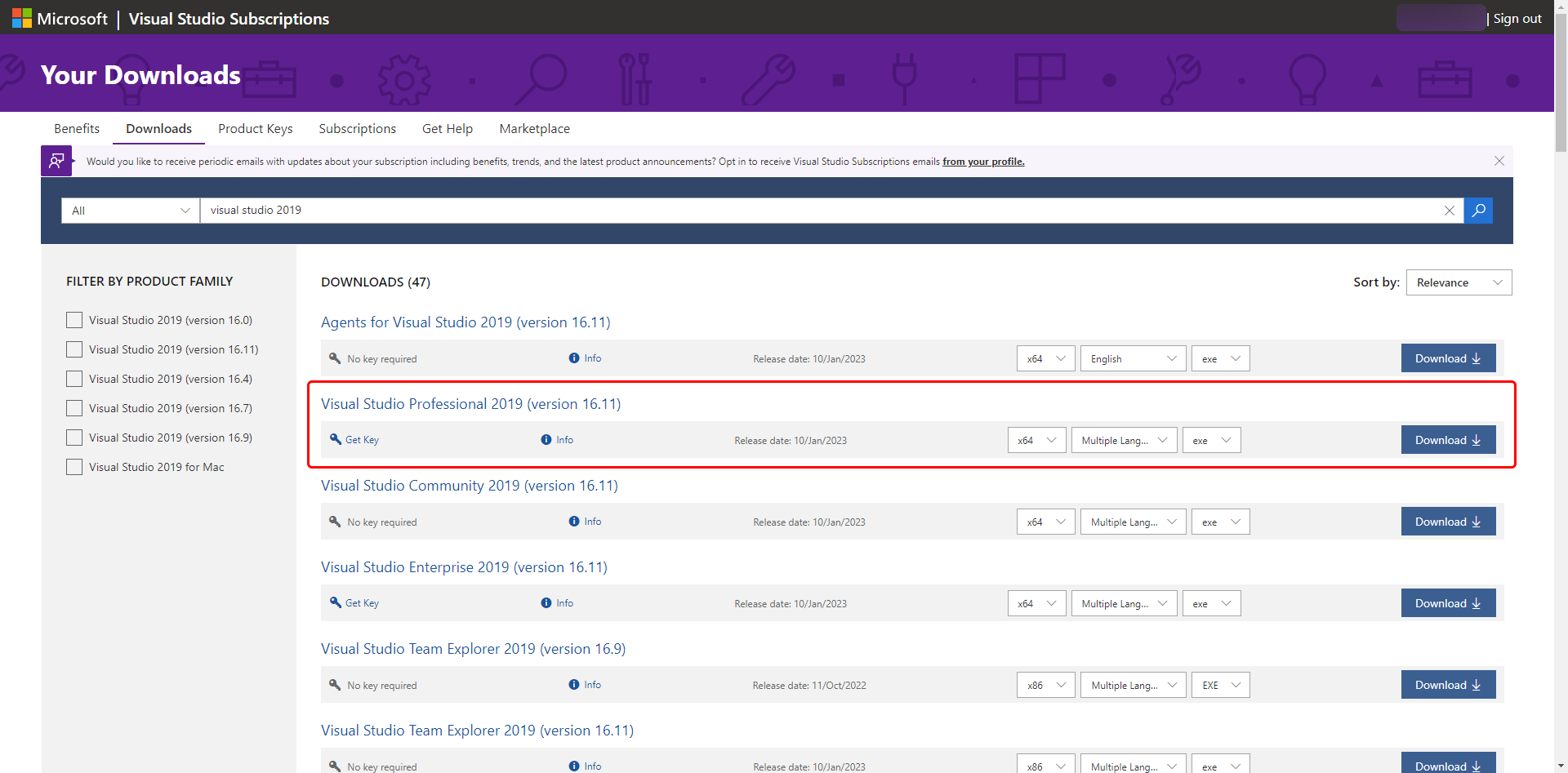Check Visual Studio 2019 (version 16.11) filter

click(x=74, y=349)
